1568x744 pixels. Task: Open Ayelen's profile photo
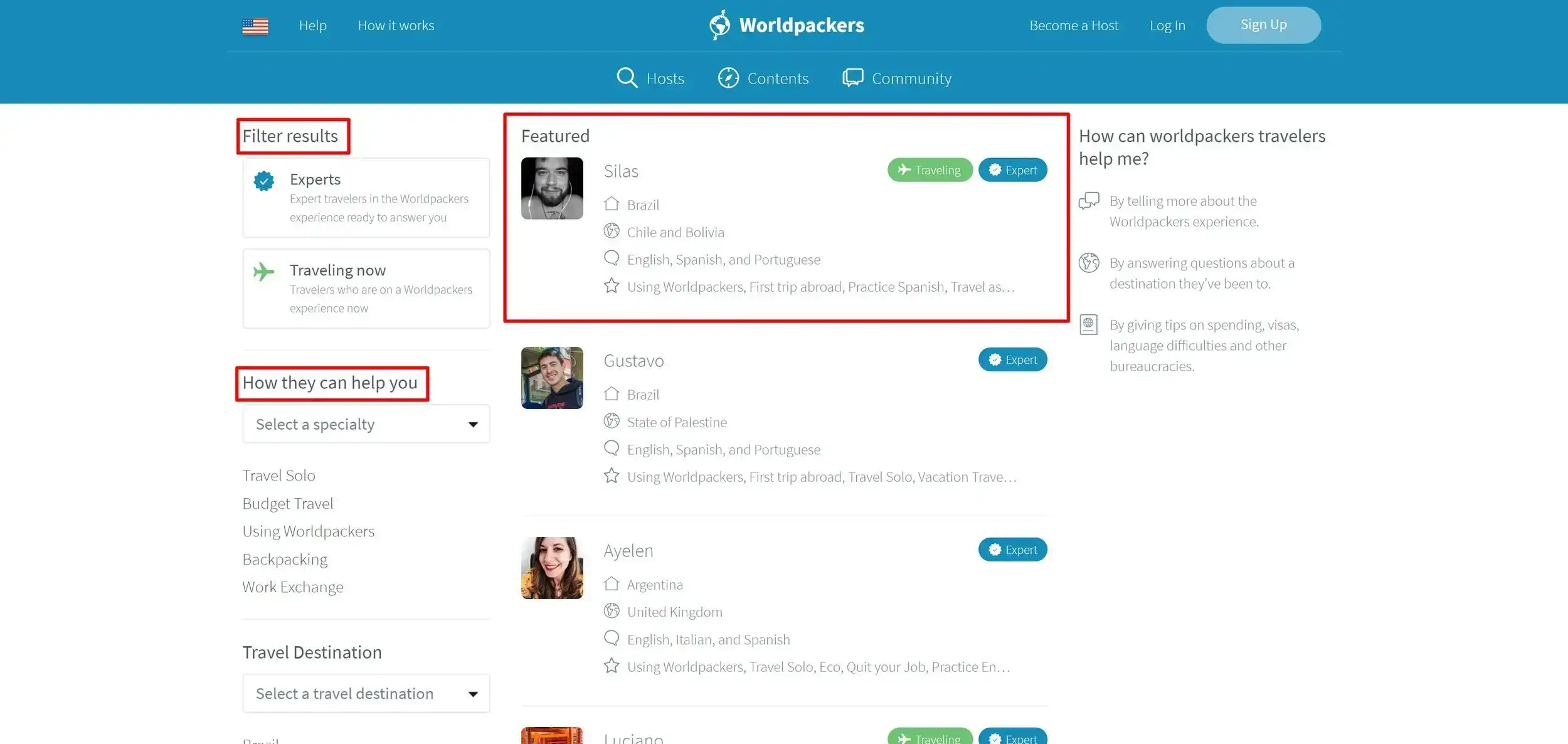[552, 568]
